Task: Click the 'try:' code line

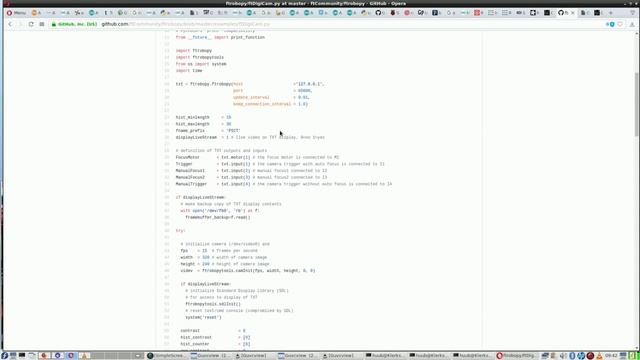Action: click(x=180, y=231)
